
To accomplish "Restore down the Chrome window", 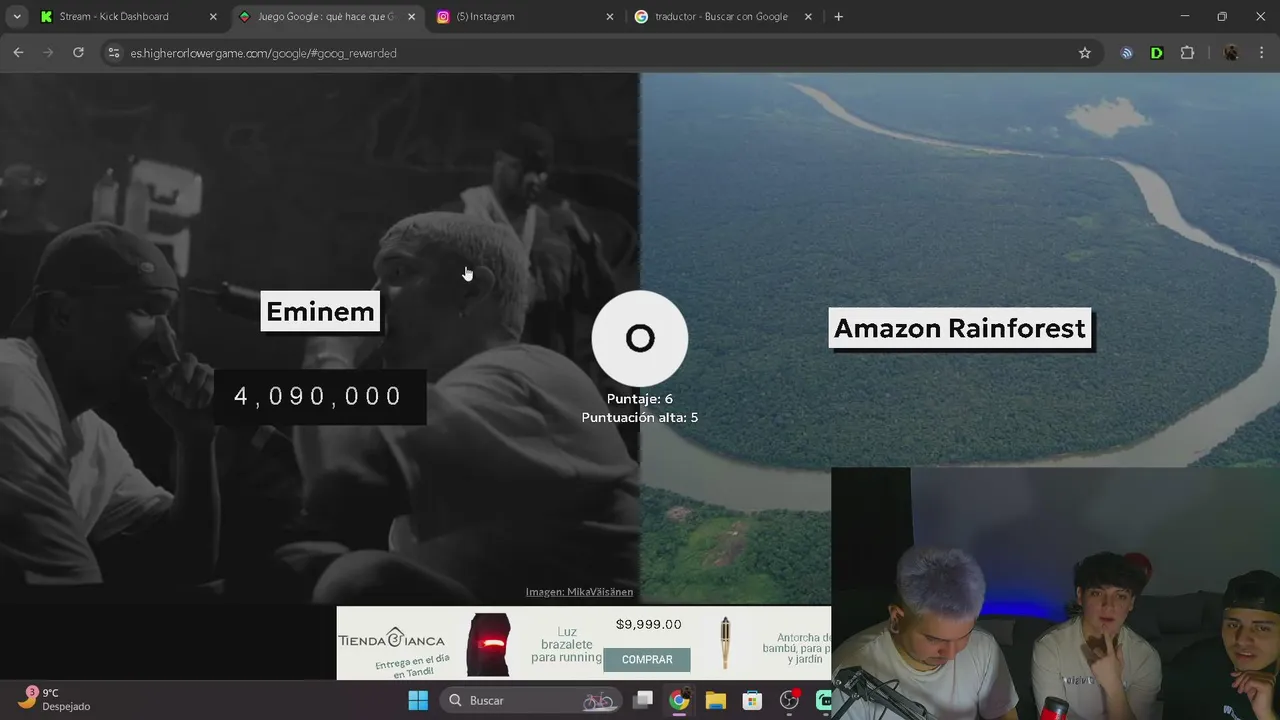I will pos(1222,16).
